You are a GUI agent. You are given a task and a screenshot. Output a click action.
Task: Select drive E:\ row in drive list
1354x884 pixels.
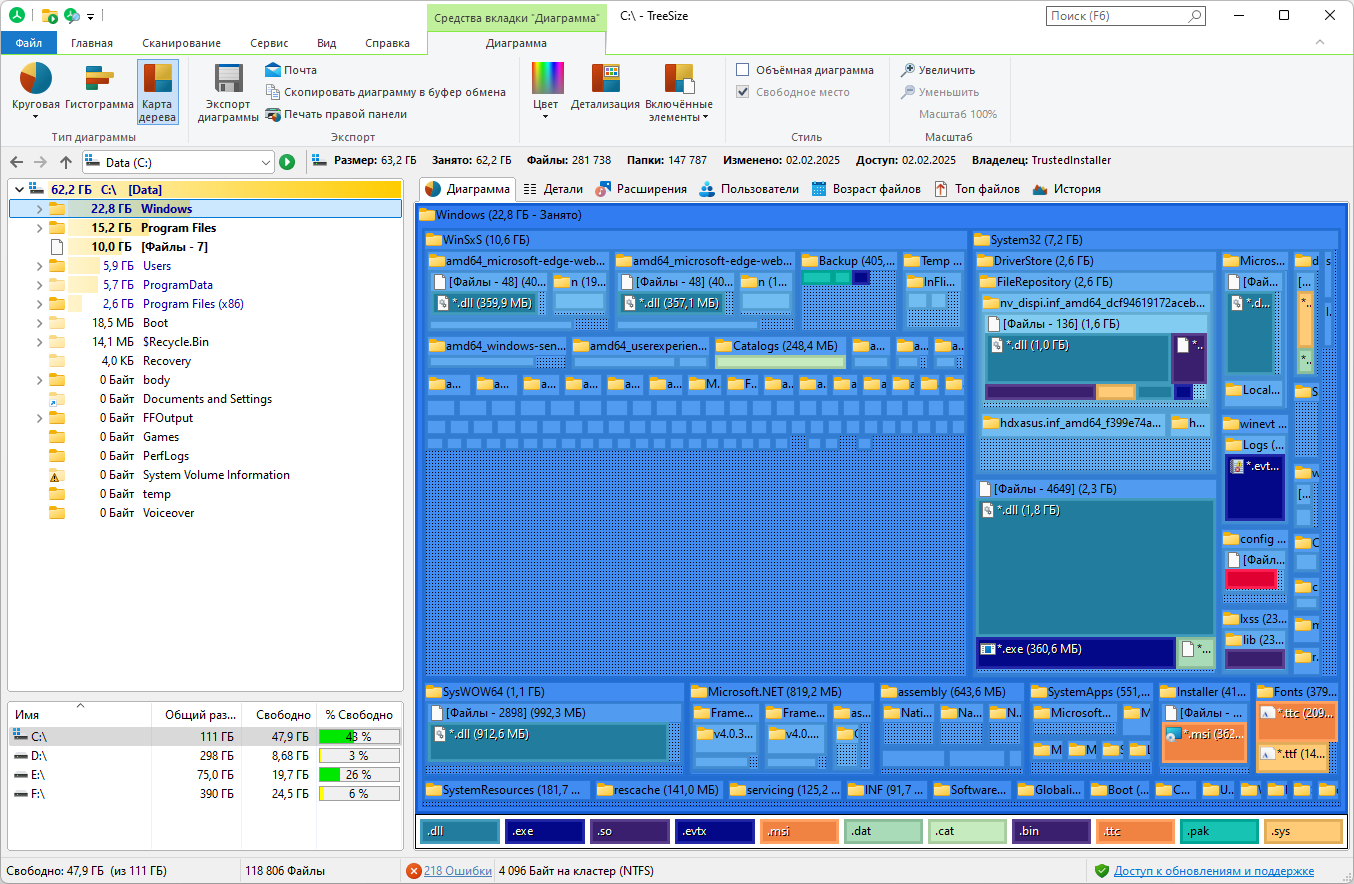point(205,775)
